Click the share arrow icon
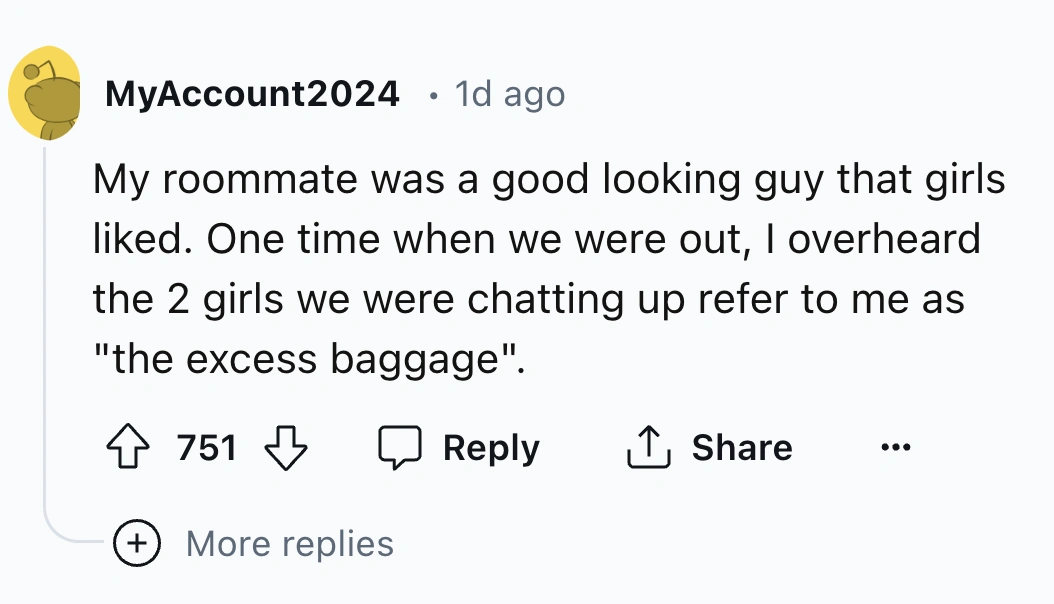The width and height of the screenshot is (1054, 604). pyautogui.click(x=645, y=448)
